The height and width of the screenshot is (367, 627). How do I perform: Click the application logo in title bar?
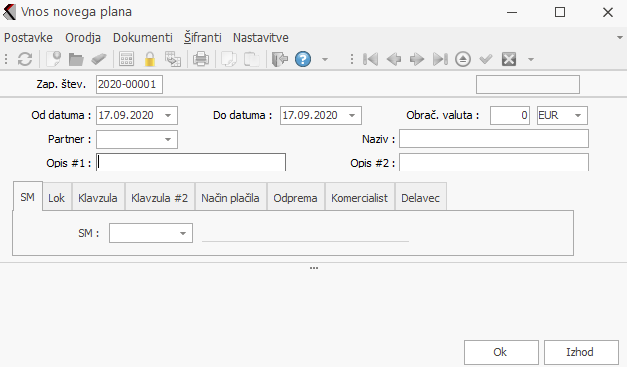pos(10,12)
